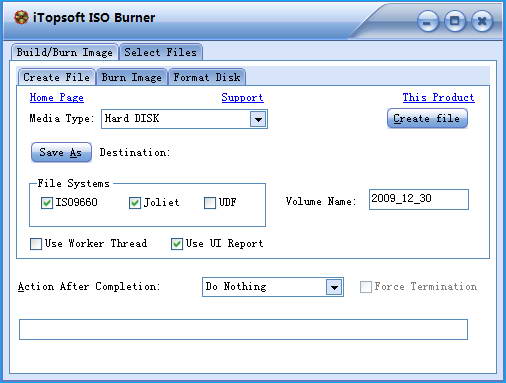This screenshot has height=383, width=506.
Task: Go to the Burn Image sub-tab
Action: click(131, 77)
